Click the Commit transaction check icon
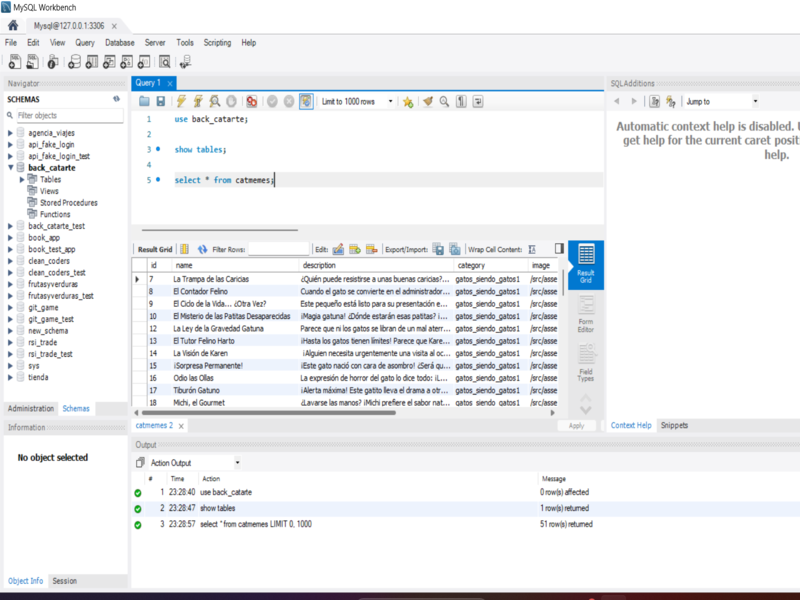This screenshot has width=800, height=600. (x=272, y=102)
